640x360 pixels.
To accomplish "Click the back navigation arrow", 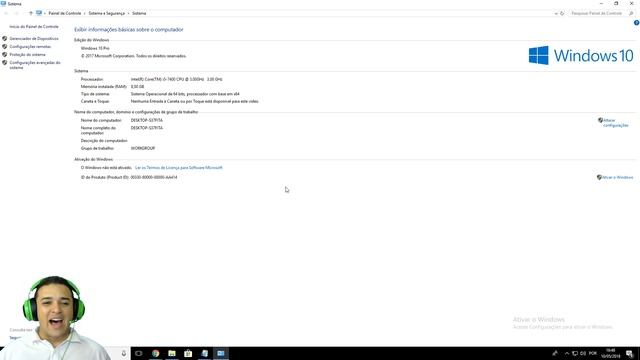I will point(6,13).
